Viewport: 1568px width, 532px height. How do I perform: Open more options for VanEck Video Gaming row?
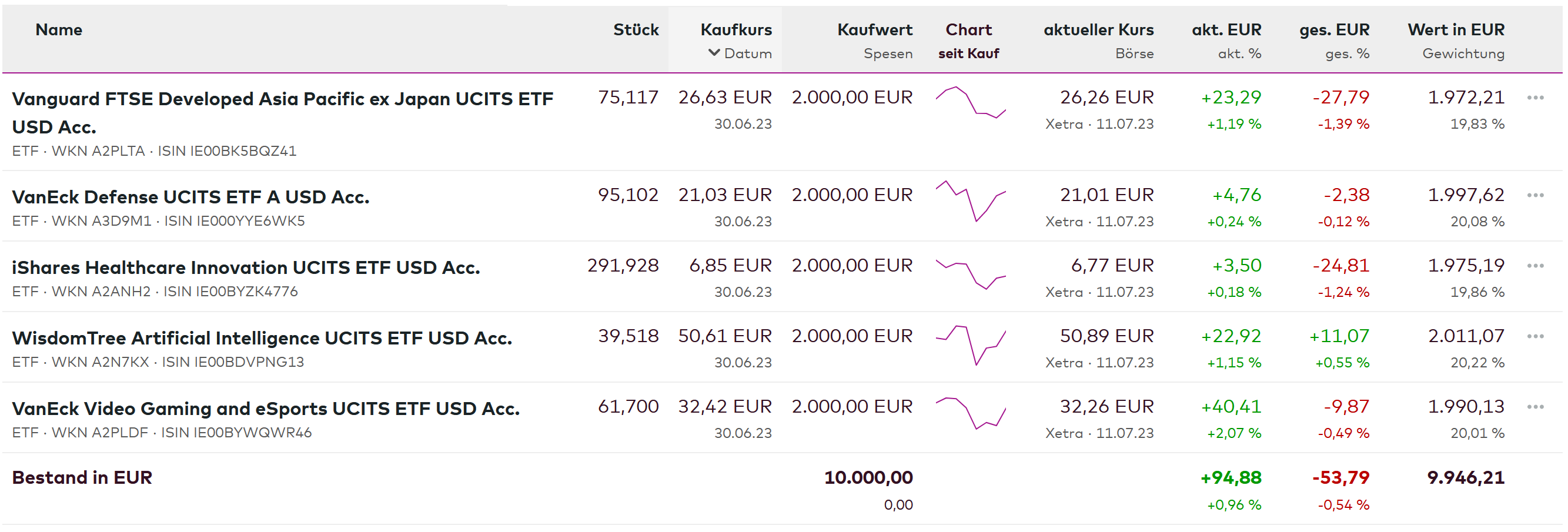(1534, 407)
